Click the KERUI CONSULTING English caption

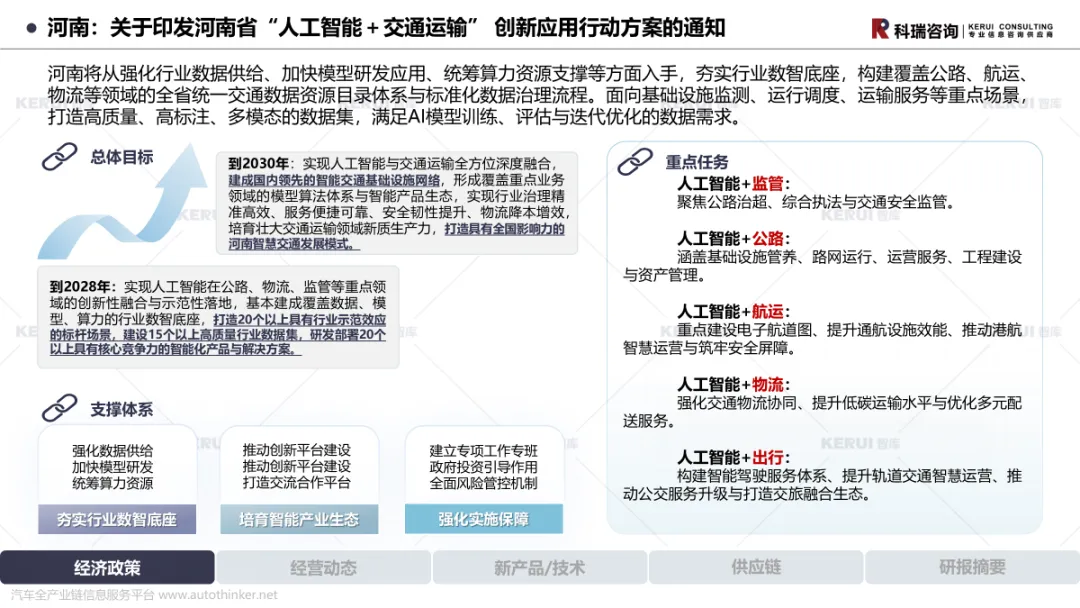coord(1010,26)
